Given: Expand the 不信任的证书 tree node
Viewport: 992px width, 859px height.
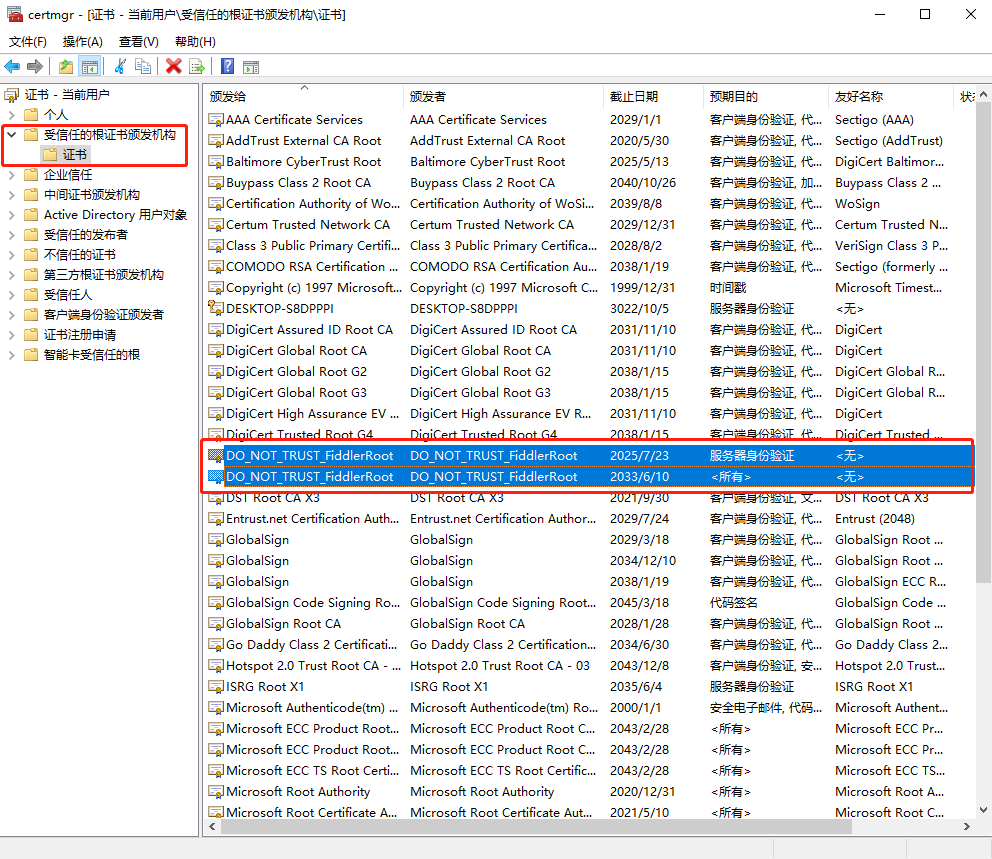Looking at the screenshot, I should [x=11, y=255].
